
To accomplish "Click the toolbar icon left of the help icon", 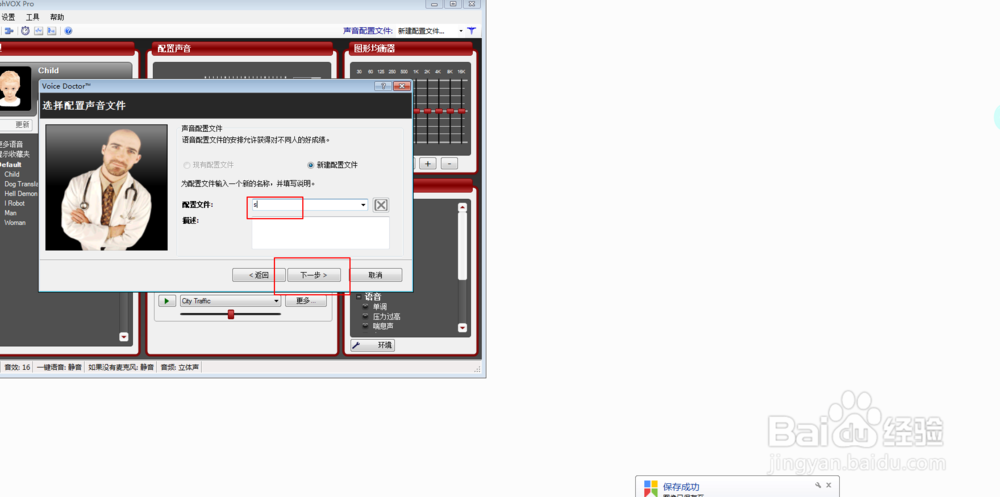I will tap(52, 31).
